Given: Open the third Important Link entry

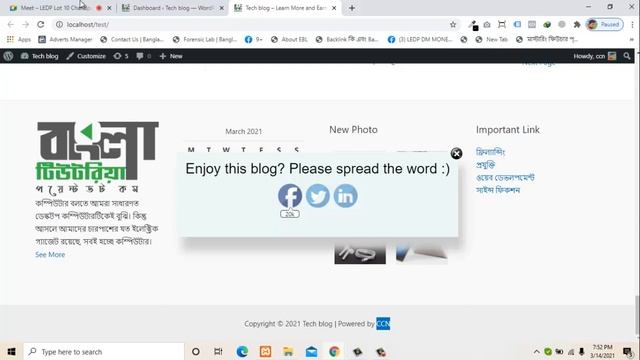Looking at the screenshot, I should click(505, 178).
